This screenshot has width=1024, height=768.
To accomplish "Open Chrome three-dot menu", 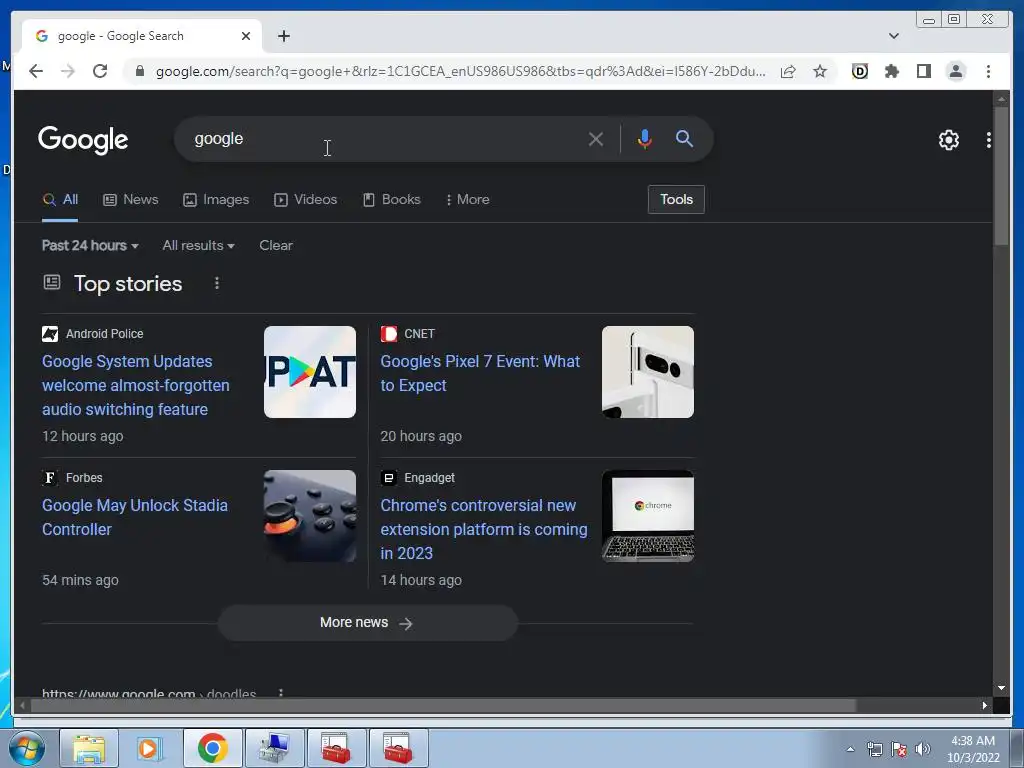I will coord(988,71).
